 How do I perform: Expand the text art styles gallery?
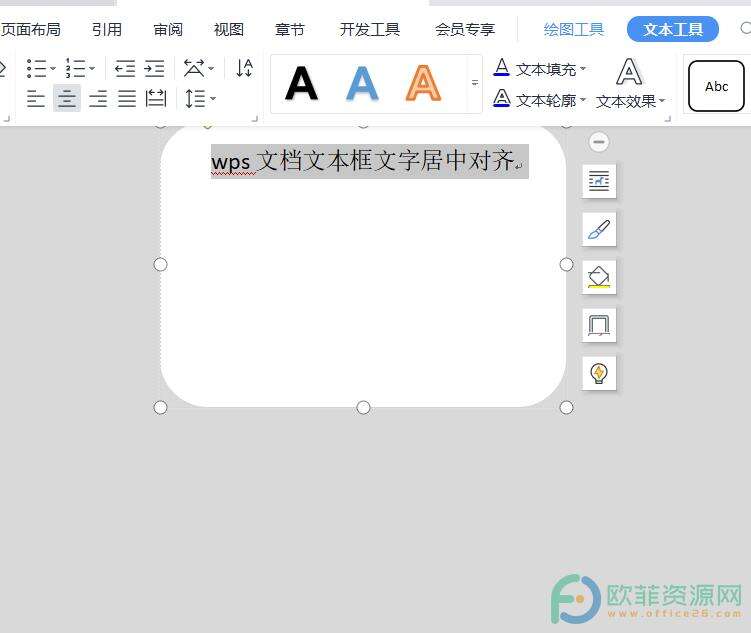(x=475, y=83)
